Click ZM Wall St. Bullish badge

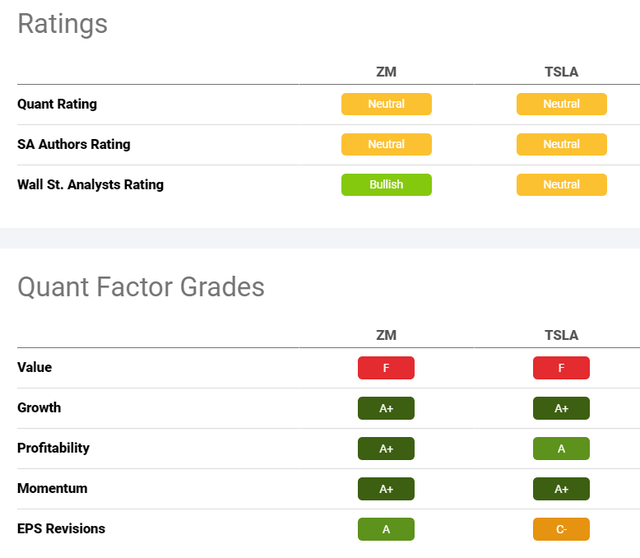(x=386, y=184)
